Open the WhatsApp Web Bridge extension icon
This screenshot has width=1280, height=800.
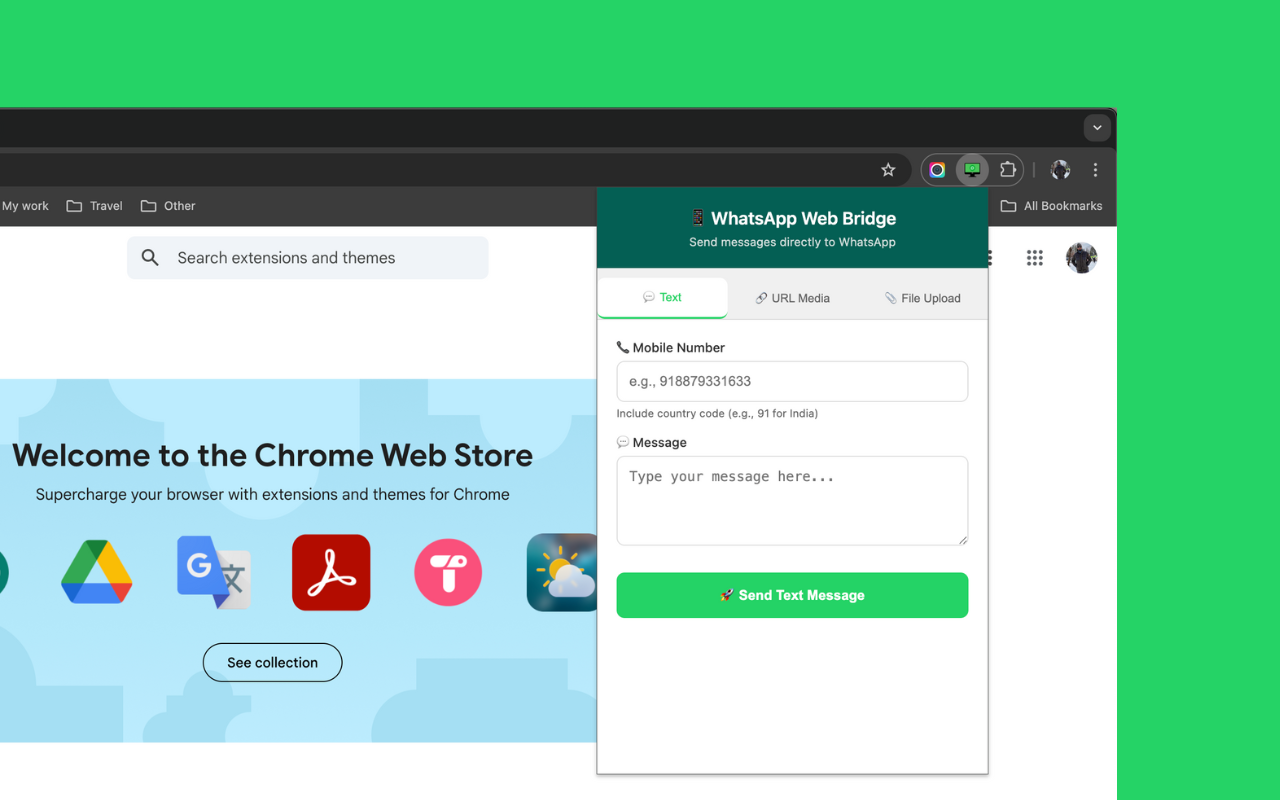pos(971,169)
